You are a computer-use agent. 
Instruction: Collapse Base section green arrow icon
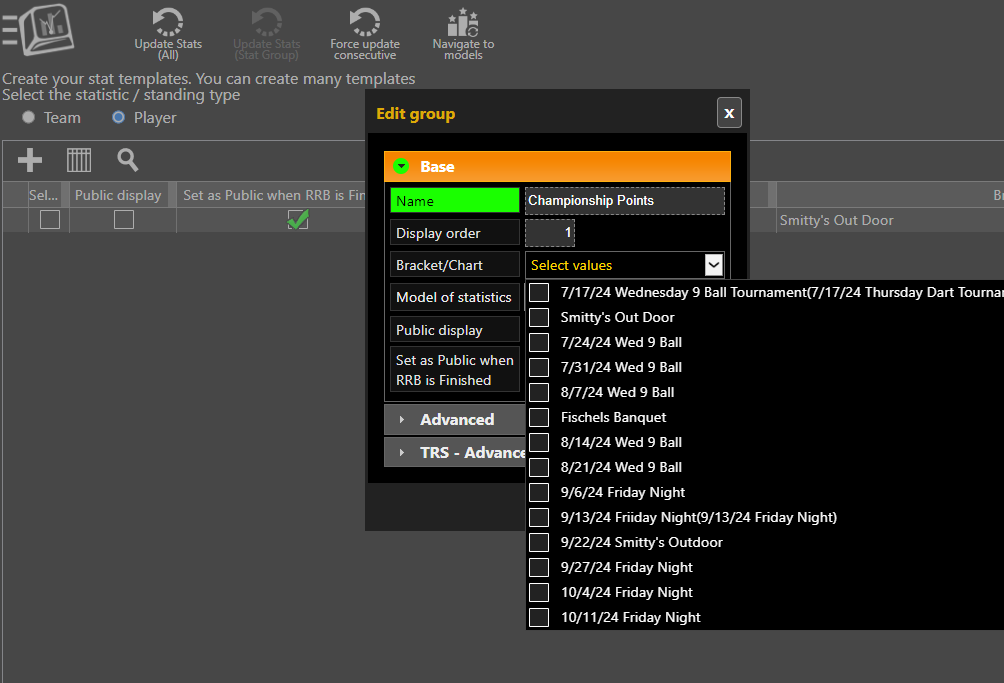[401, 166]
